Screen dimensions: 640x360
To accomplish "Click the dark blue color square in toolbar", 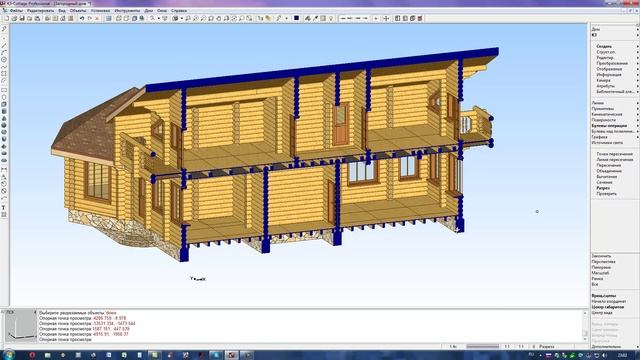I will coord(297,18).
